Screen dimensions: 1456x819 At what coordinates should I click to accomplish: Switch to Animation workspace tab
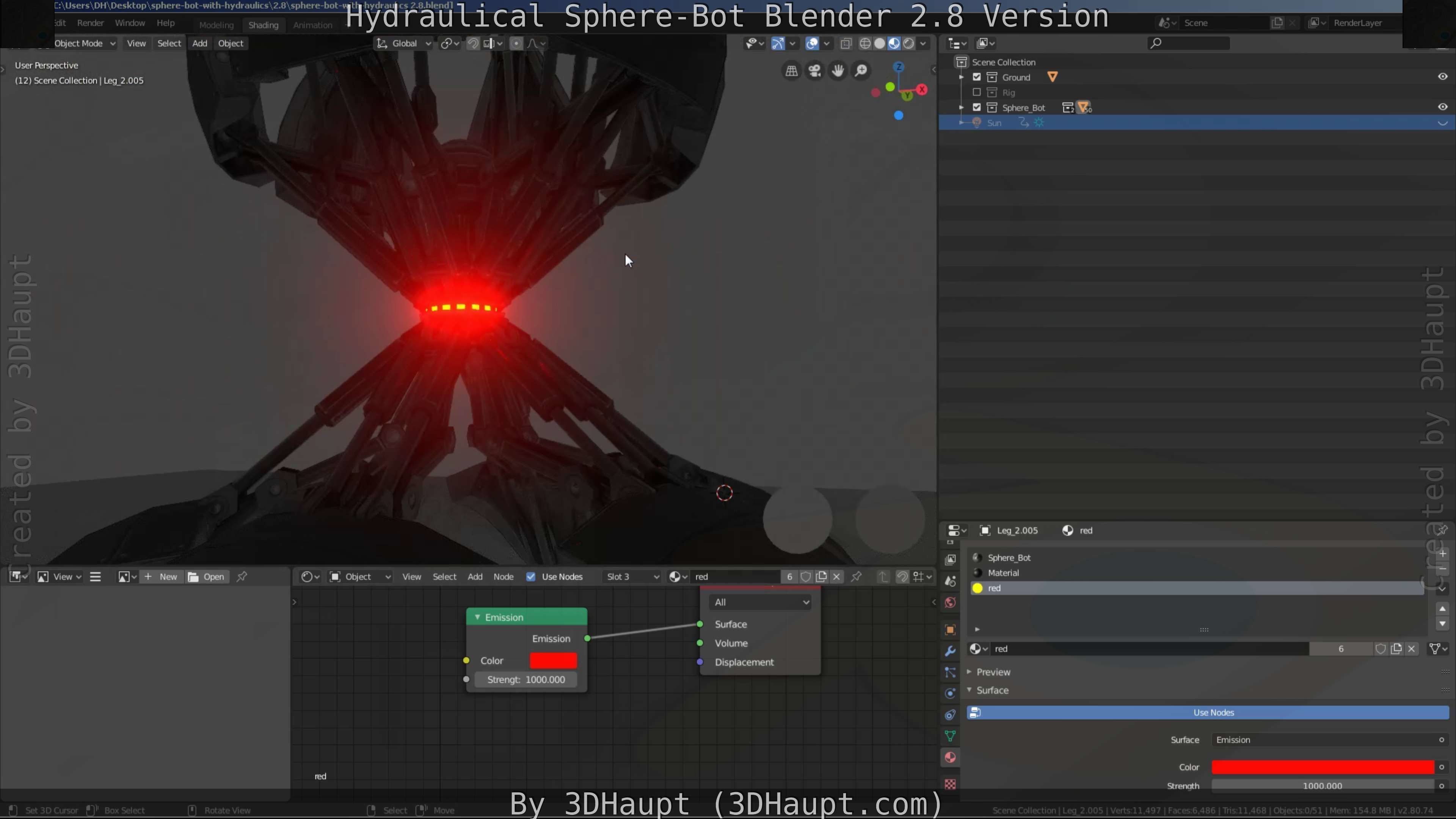(312, 25)
